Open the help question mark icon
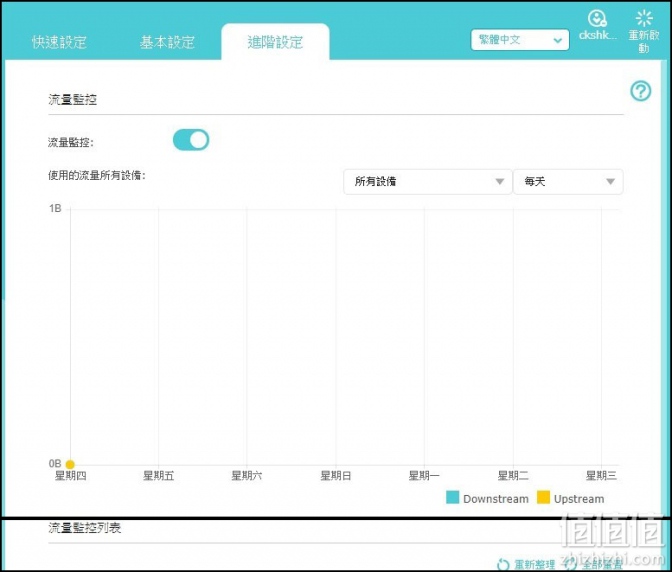 640,91
